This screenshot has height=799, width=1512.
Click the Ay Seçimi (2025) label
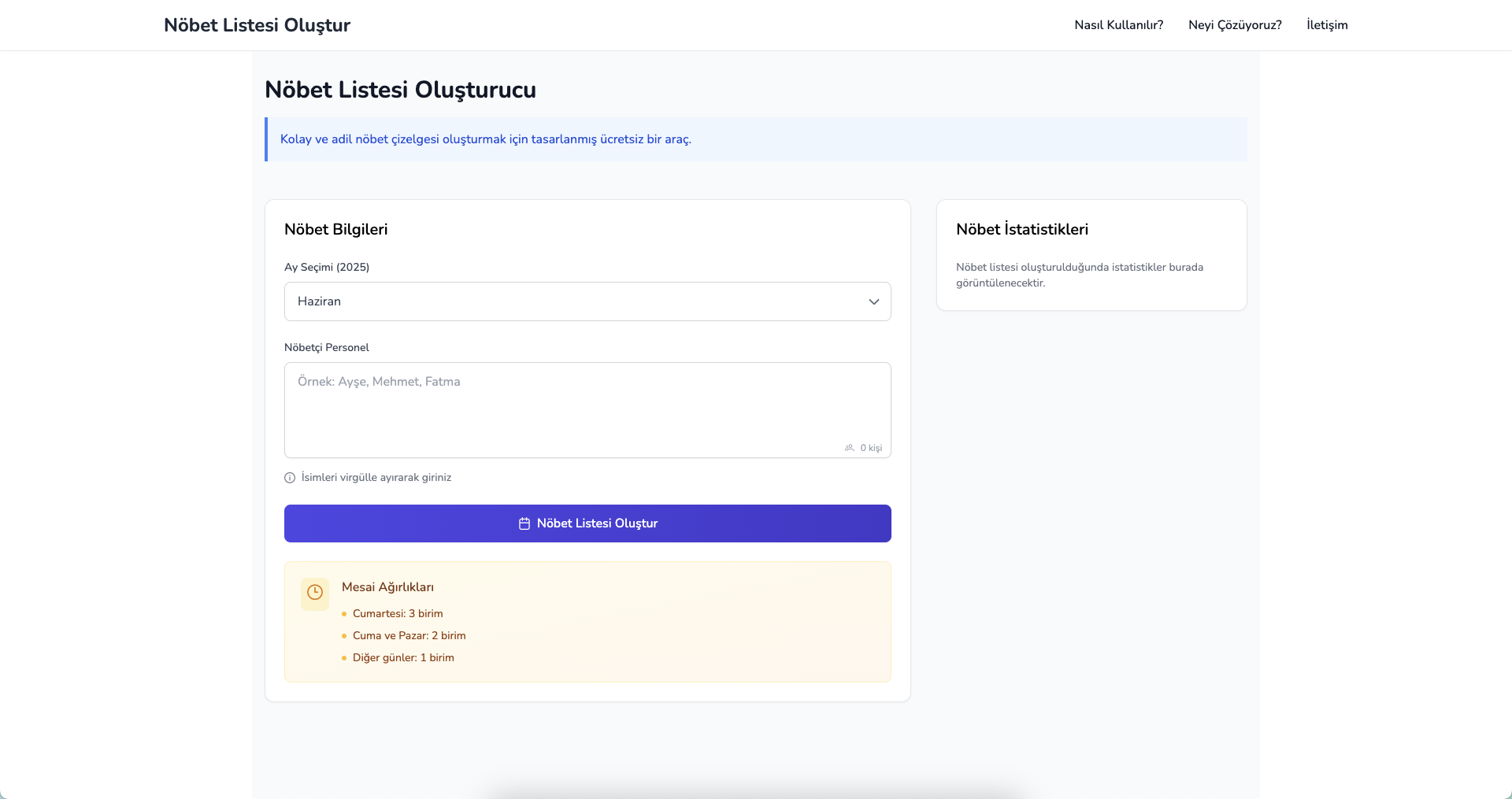coord(327,267)
